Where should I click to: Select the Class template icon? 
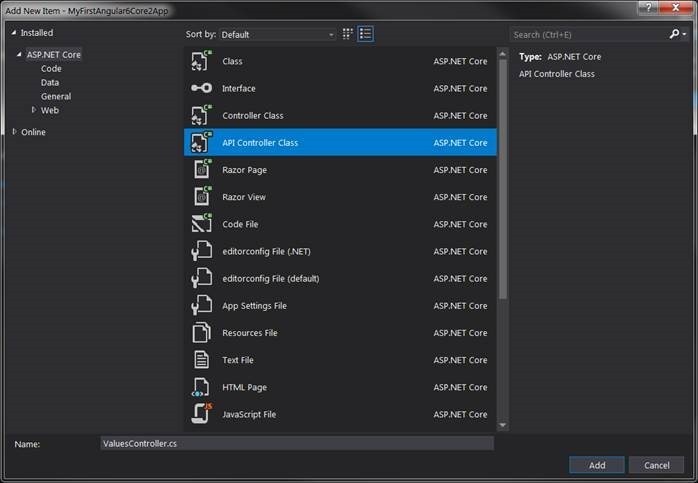(x=201, y=61)
